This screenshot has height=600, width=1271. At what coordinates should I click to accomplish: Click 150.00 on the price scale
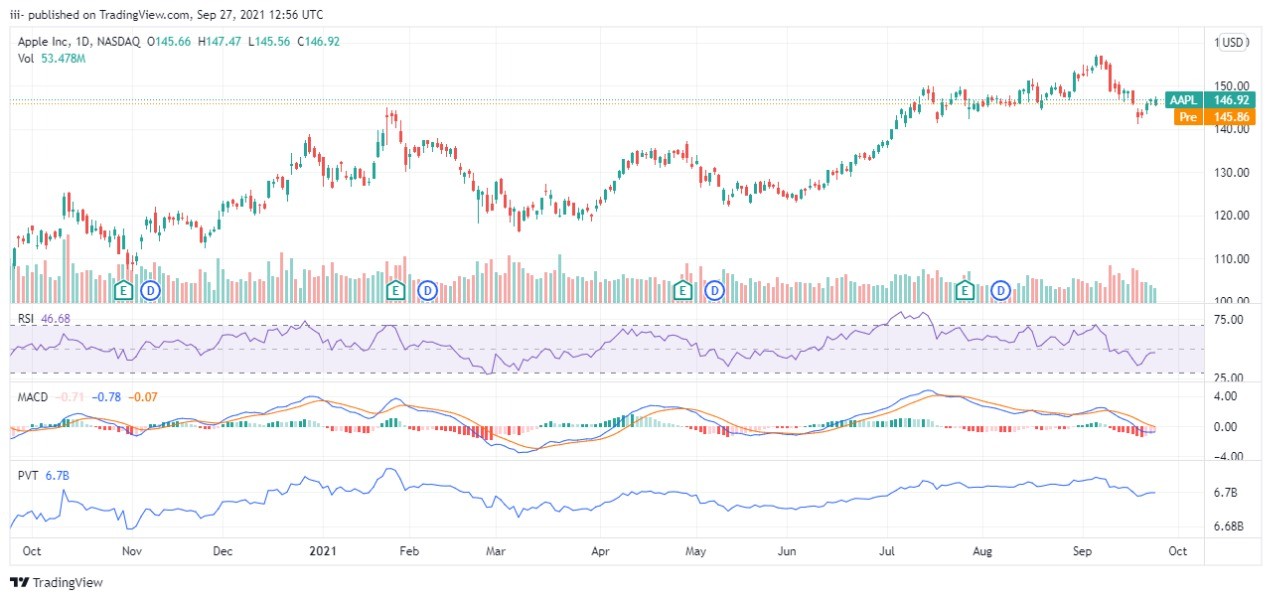(1232, 86)
